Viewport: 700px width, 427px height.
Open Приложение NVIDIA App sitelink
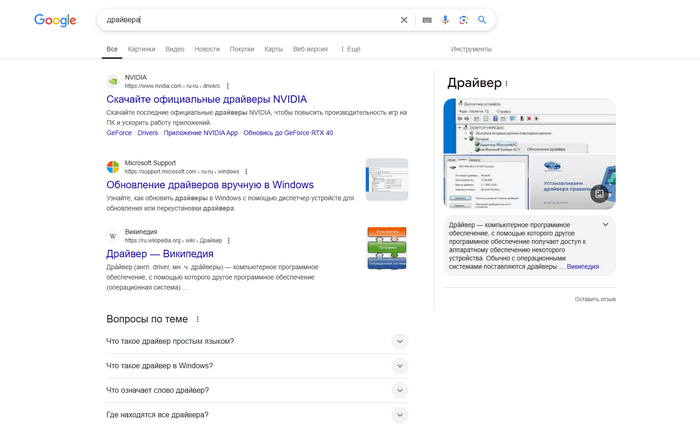tap(201, 133)
